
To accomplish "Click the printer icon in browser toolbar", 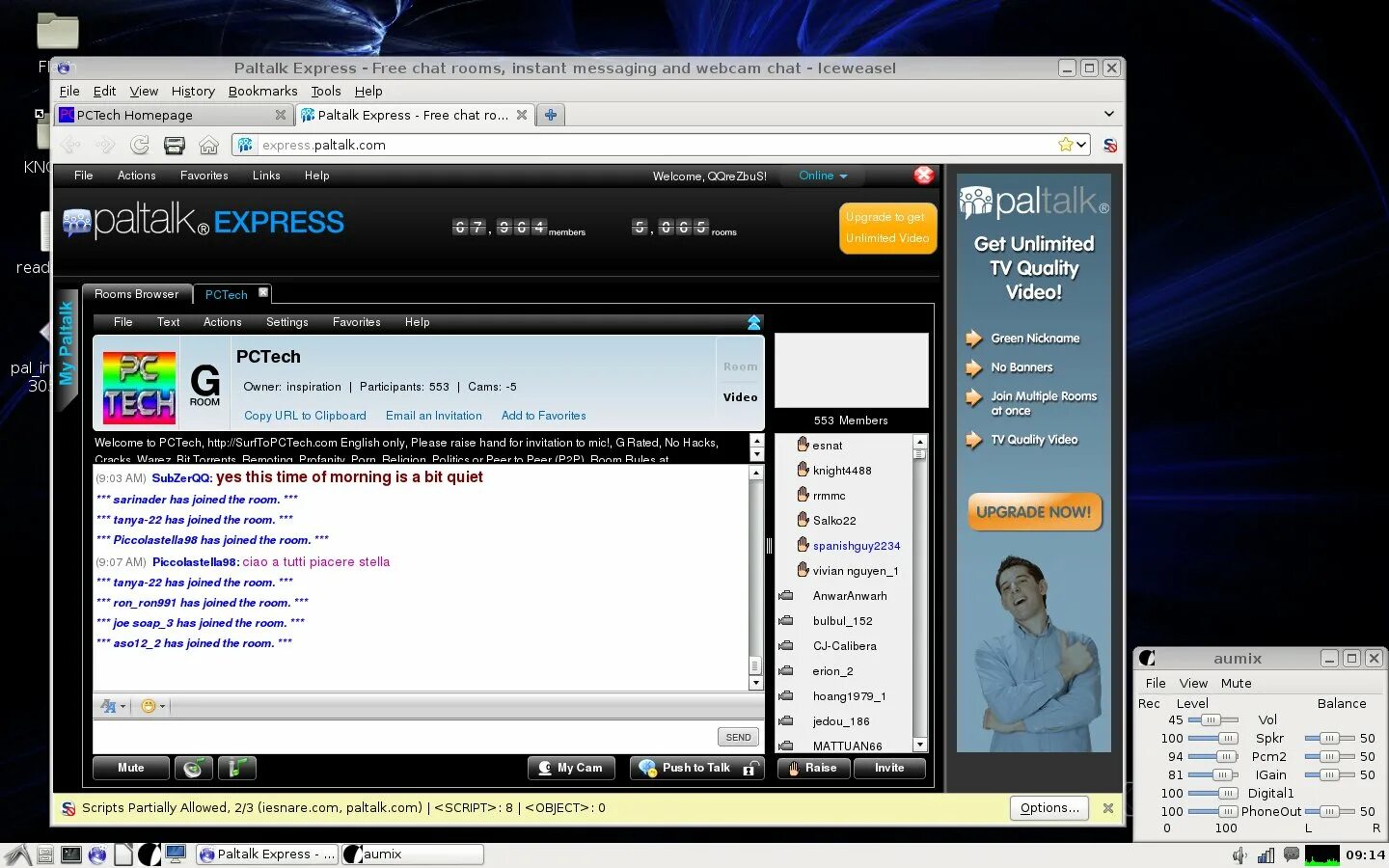I will (175, 145).
